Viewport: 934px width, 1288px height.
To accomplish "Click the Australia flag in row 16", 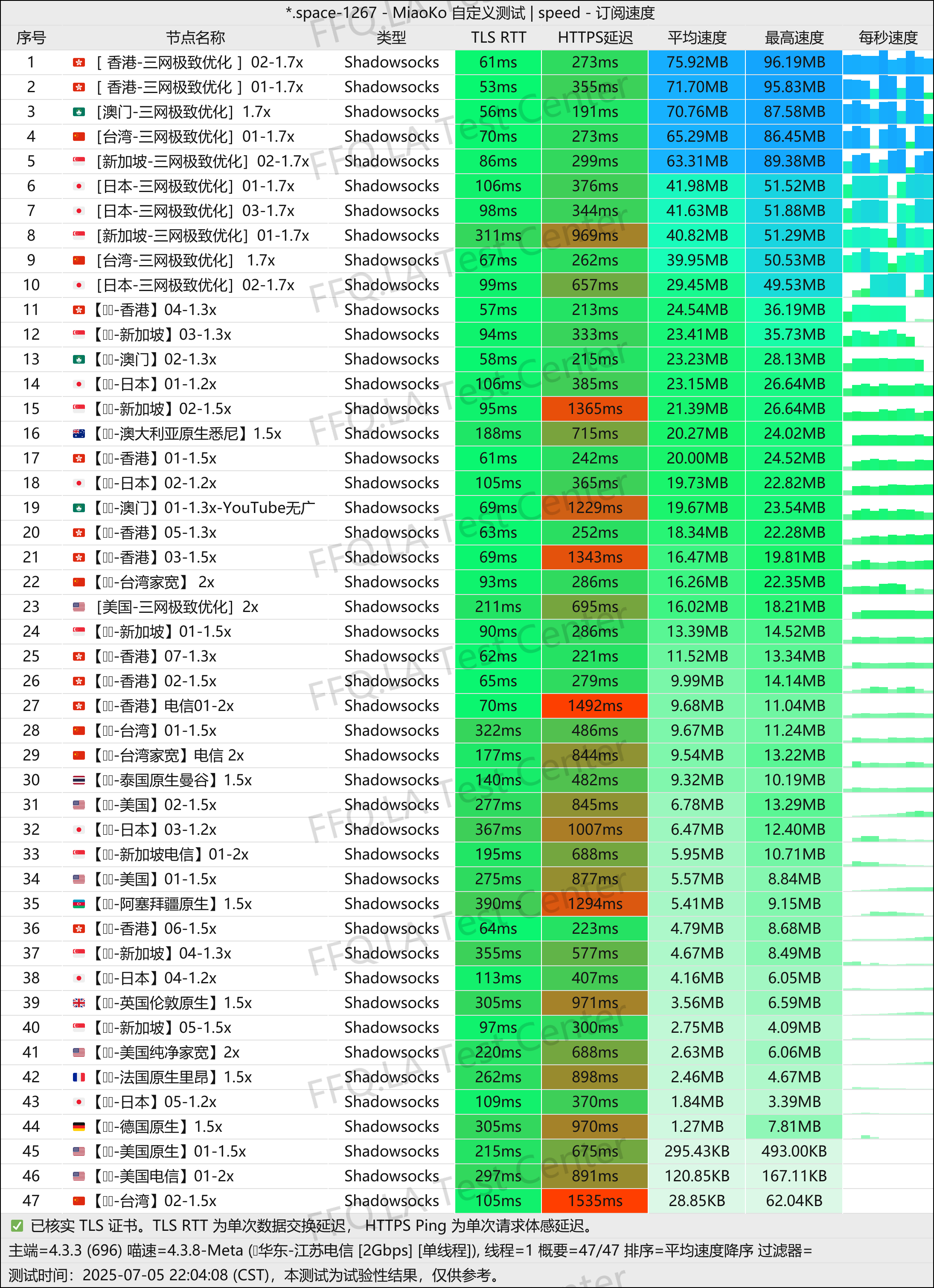I will click(x=79, y=434).
